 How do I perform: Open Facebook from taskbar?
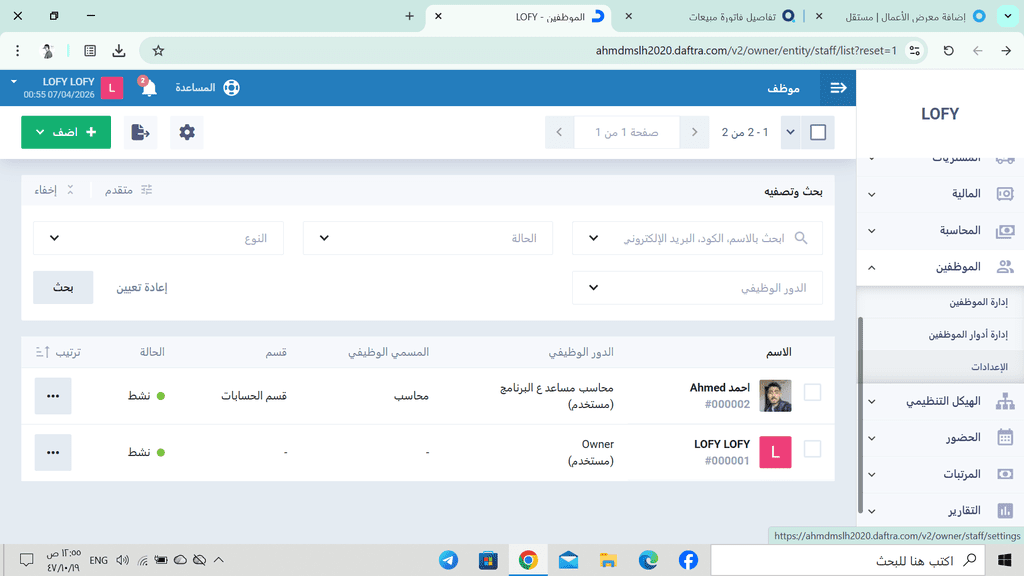[x=688, y=560]
